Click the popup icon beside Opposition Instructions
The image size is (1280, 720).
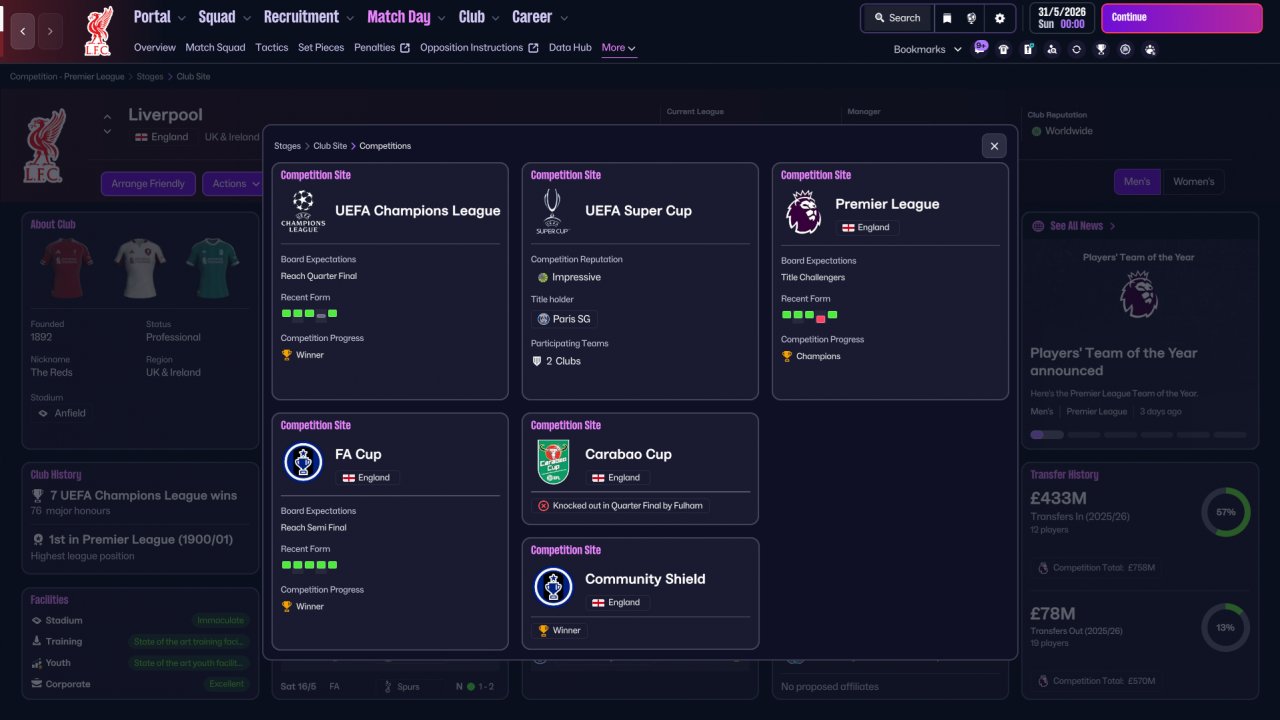(x=533, y=48)
